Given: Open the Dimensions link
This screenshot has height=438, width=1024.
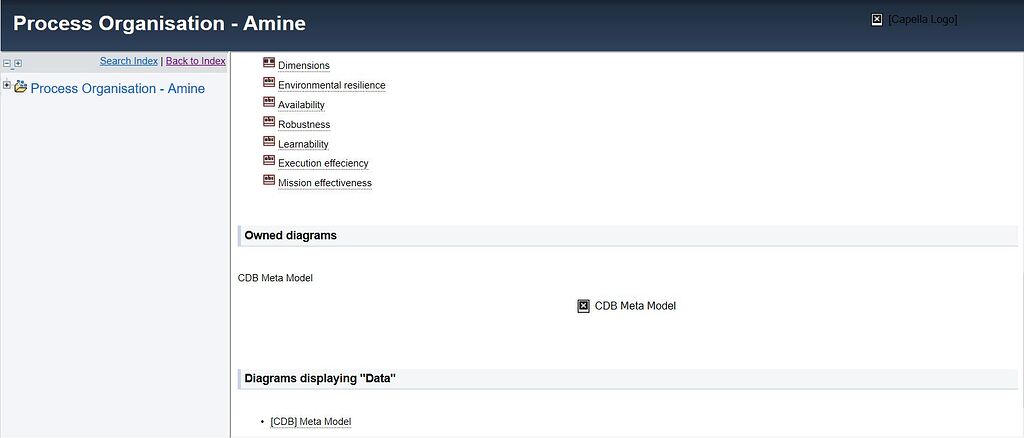Looking at the screenshot, I should [x=303, y=66].
